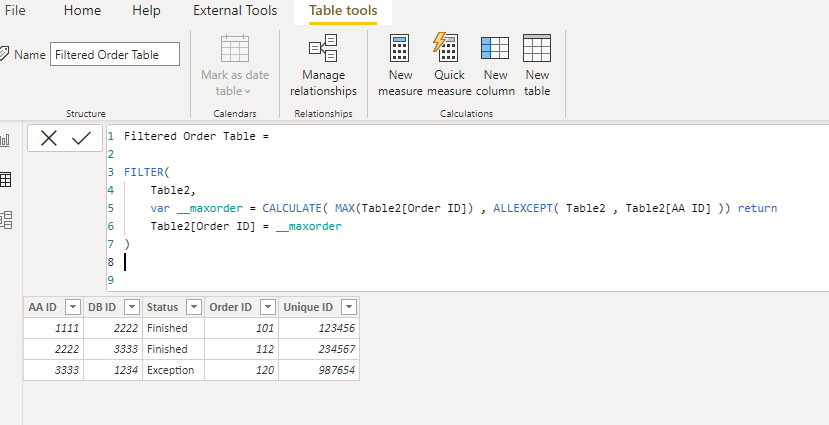Select the Table tools tab
Screen dimensions: 829x425
(343, 11)
